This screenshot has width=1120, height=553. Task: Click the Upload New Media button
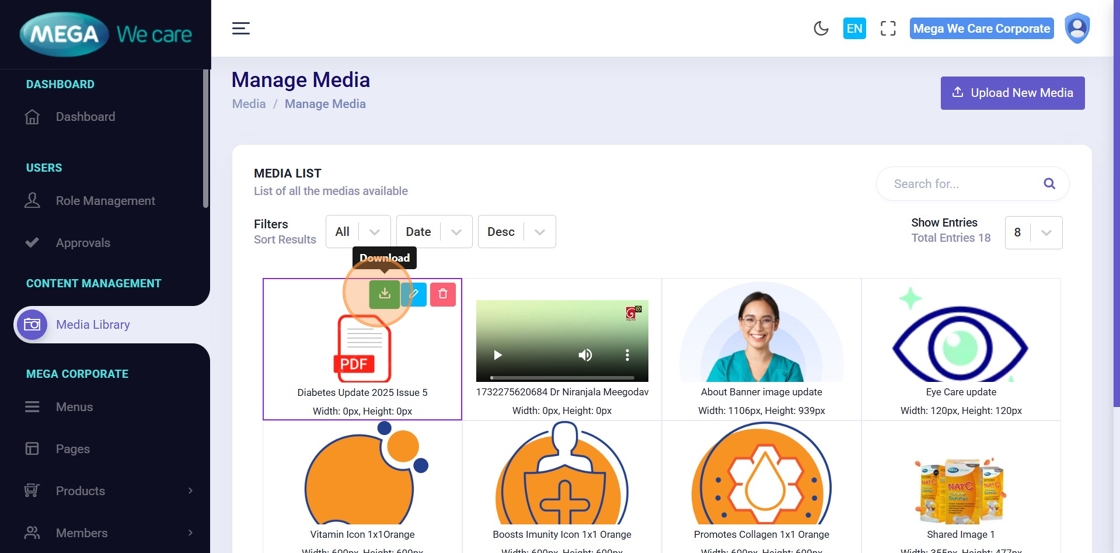(1012, 93)
